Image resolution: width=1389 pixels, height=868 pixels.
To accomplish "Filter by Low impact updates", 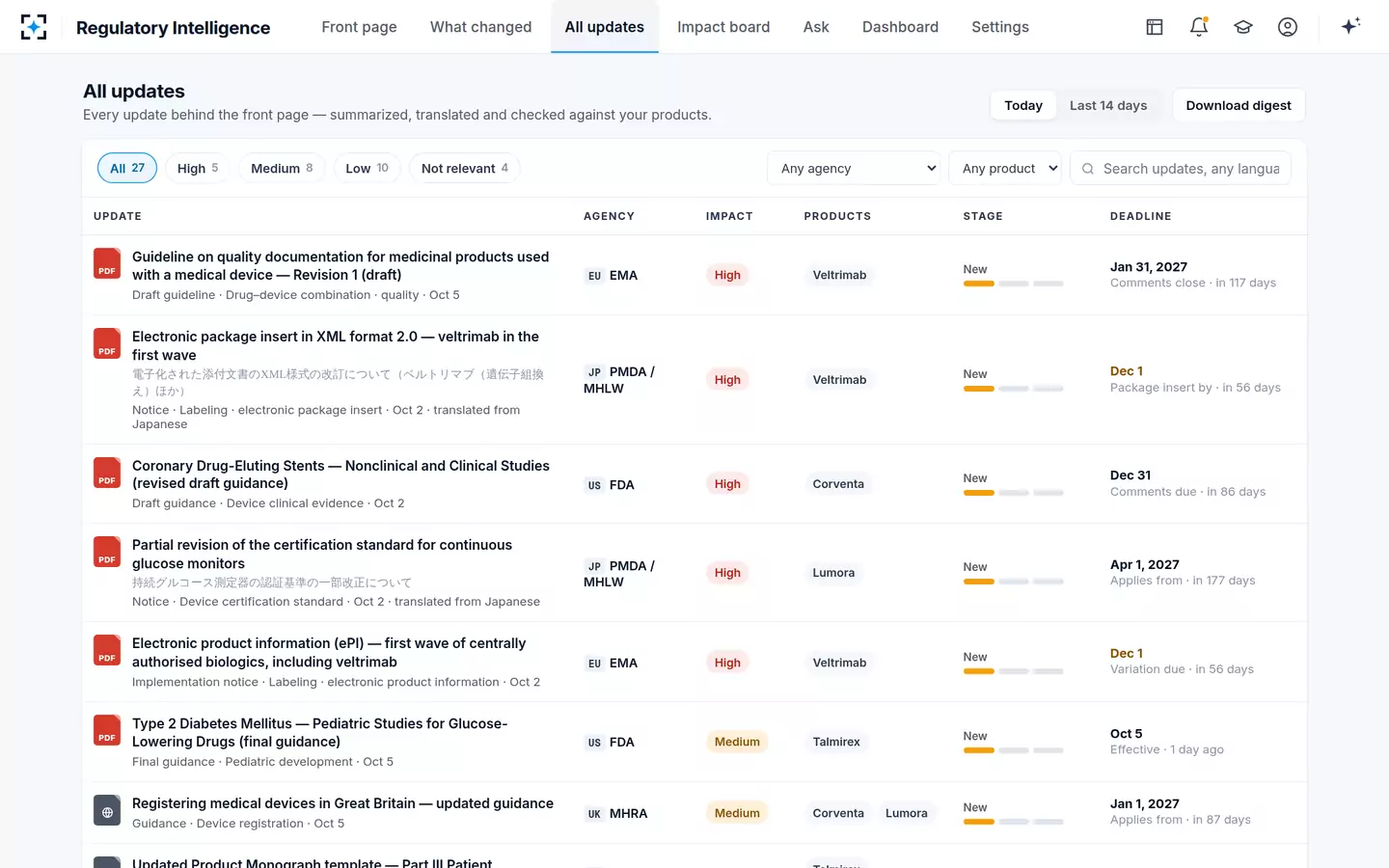I will [367, 168].
